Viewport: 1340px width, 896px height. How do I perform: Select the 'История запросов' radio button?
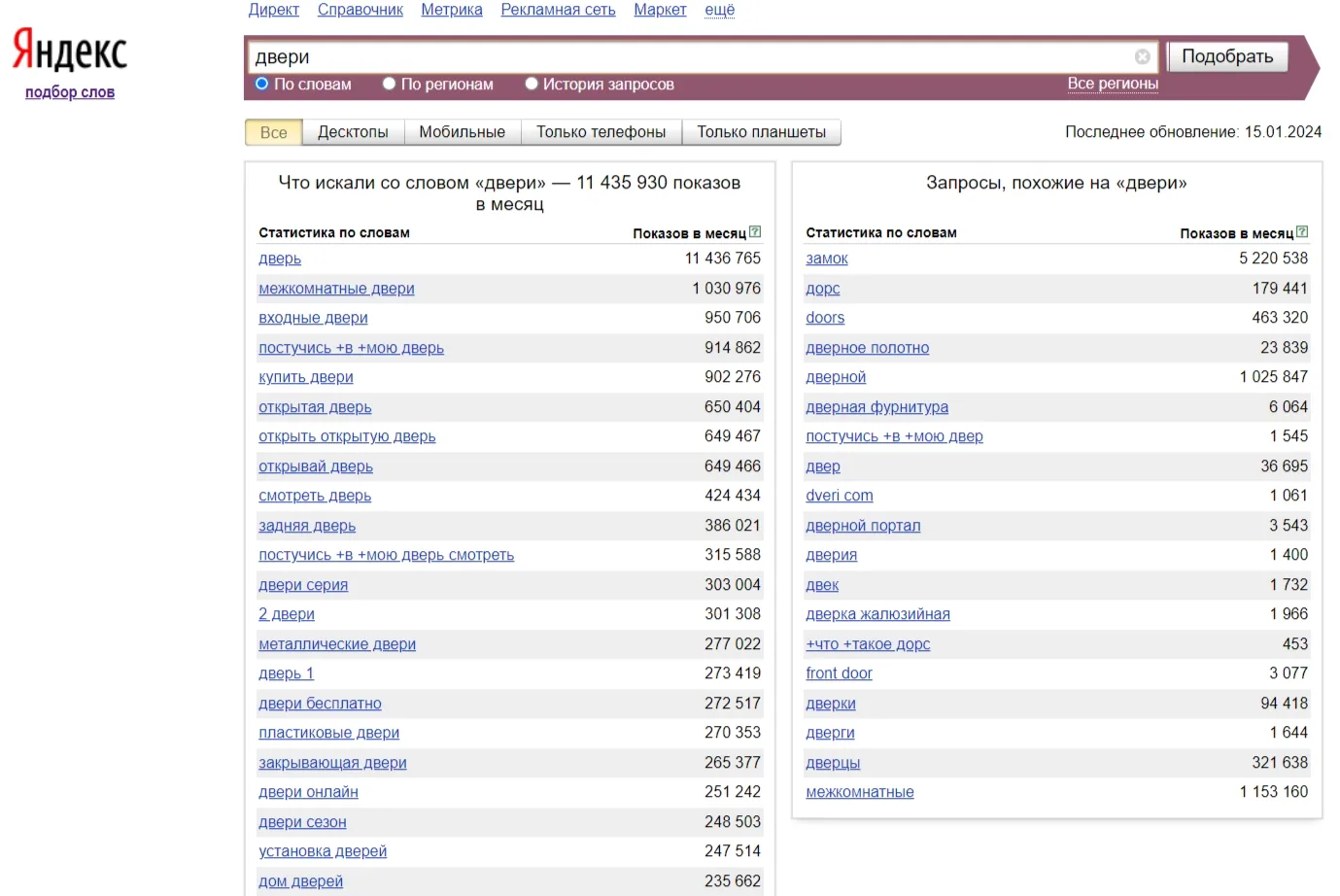click(531, 84)
